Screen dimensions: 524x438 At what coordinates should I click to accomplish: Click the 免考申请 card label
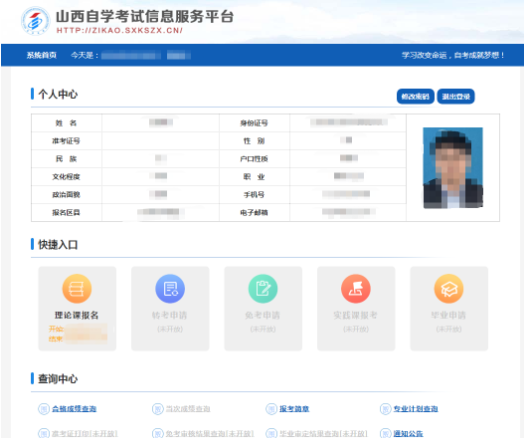click(x=263, y=315)
